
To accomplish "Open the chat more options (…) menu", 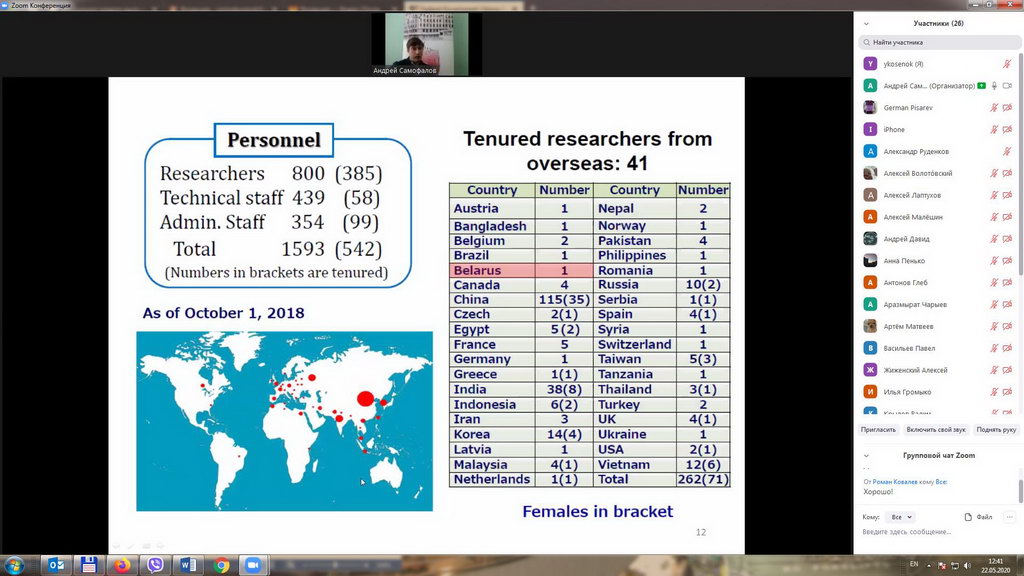I will click(1010, 517).
